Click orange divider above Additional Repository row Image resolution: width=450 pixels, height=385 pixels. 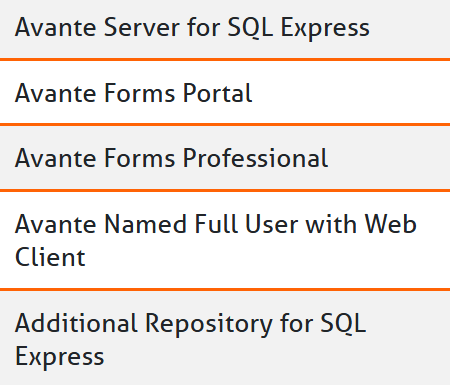click(225, 290)
